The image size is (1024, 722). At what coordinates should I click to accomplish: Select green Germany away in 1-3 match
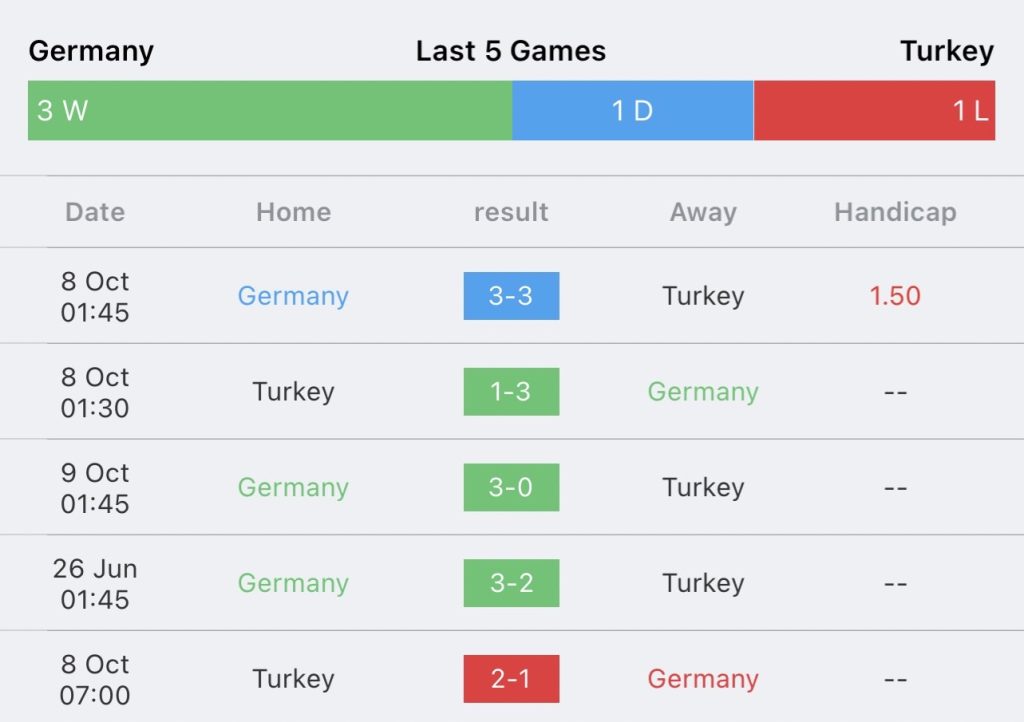click(x=703, y=392)
